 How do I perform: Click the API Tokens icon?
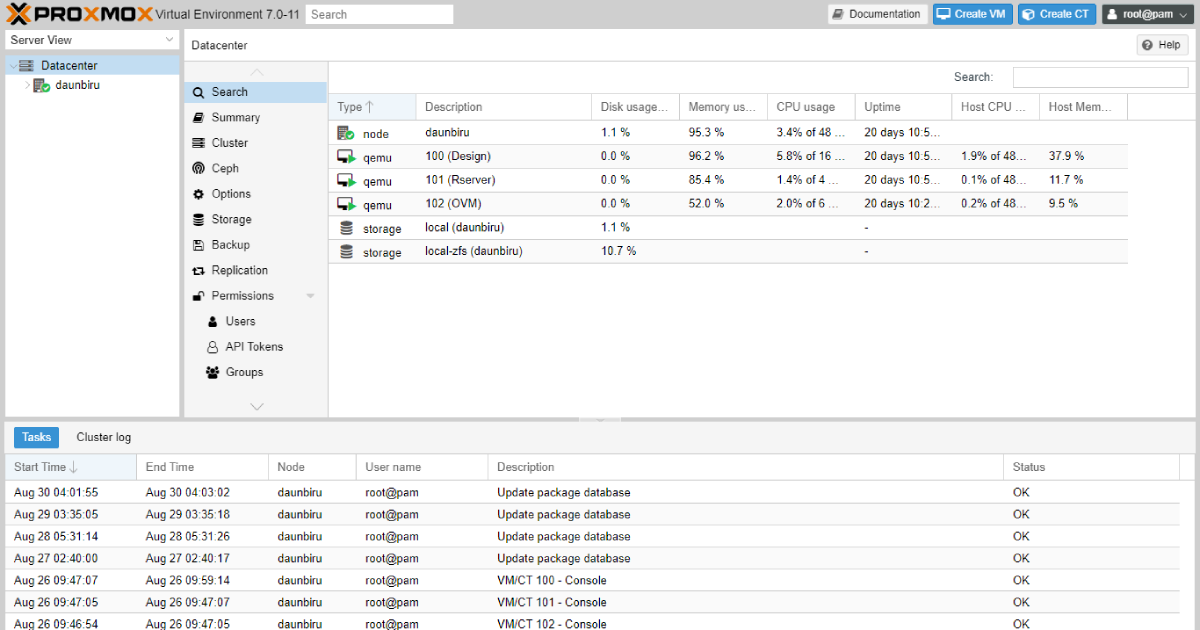point(212,347)
